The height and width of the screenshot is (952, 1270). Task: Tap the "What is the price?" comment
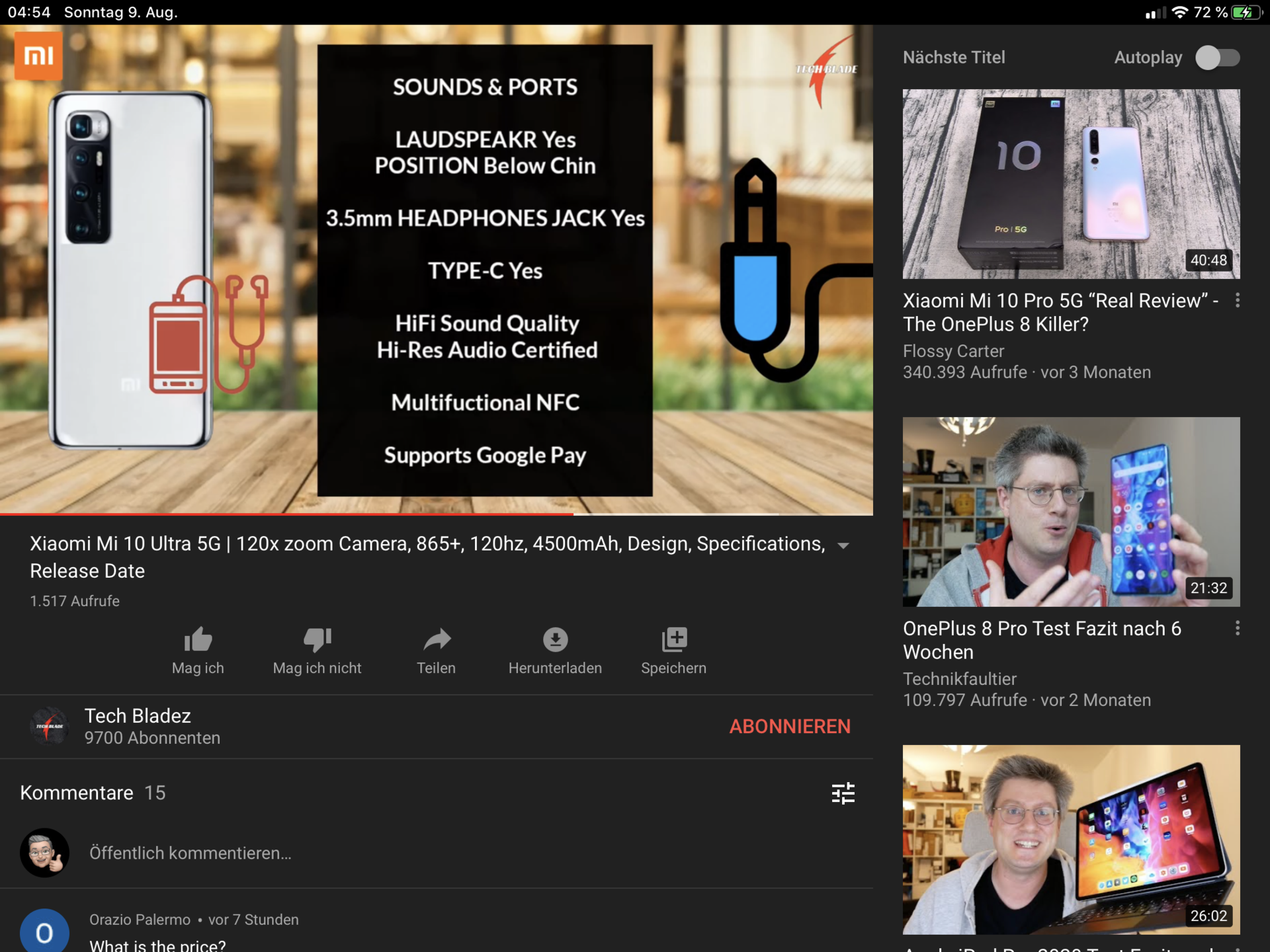click(x=157, y=945)
